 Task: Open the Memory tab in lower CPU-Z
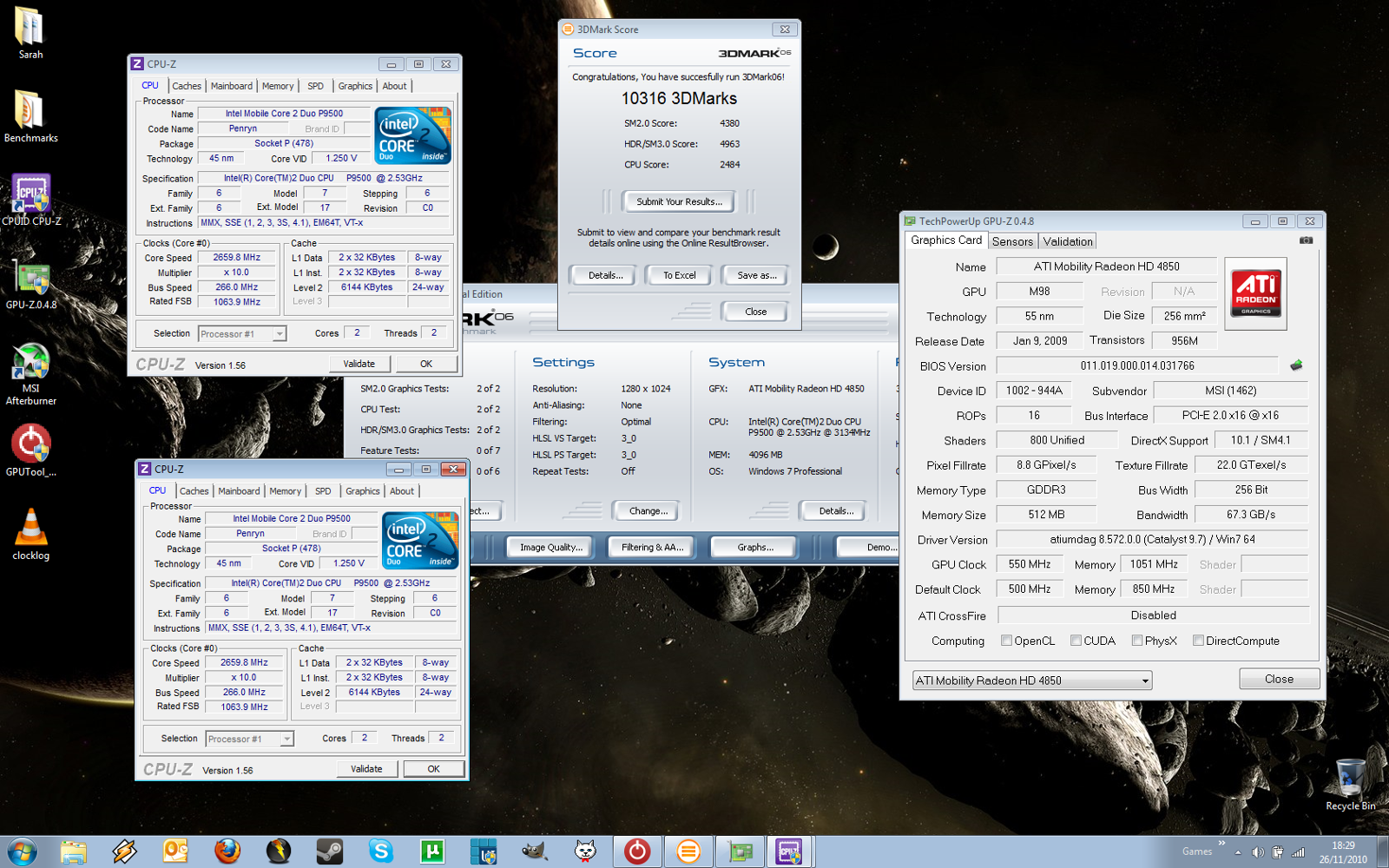286,491
